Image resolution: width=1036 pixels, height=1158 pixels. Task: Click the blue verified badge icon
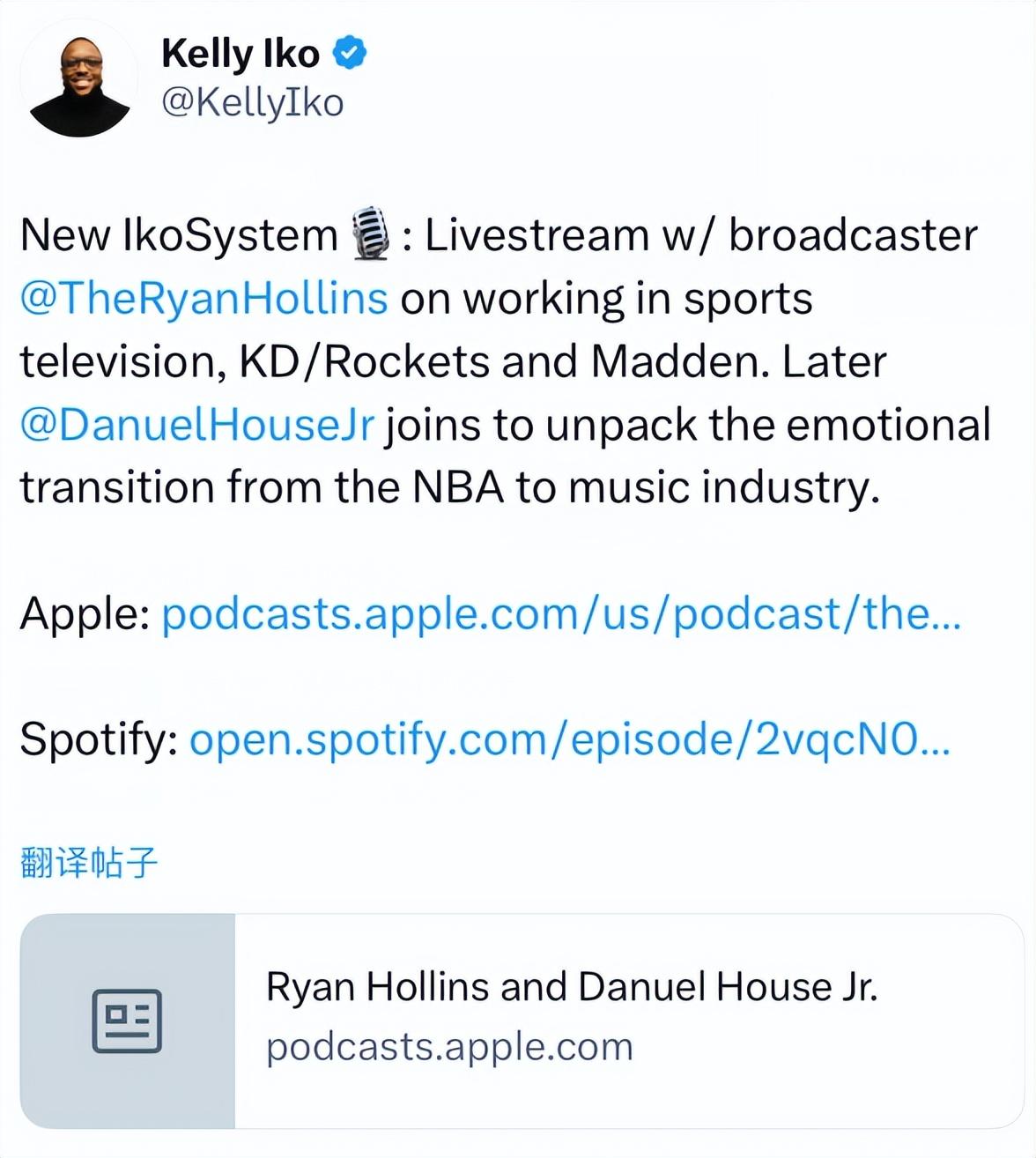coord(350,53)
